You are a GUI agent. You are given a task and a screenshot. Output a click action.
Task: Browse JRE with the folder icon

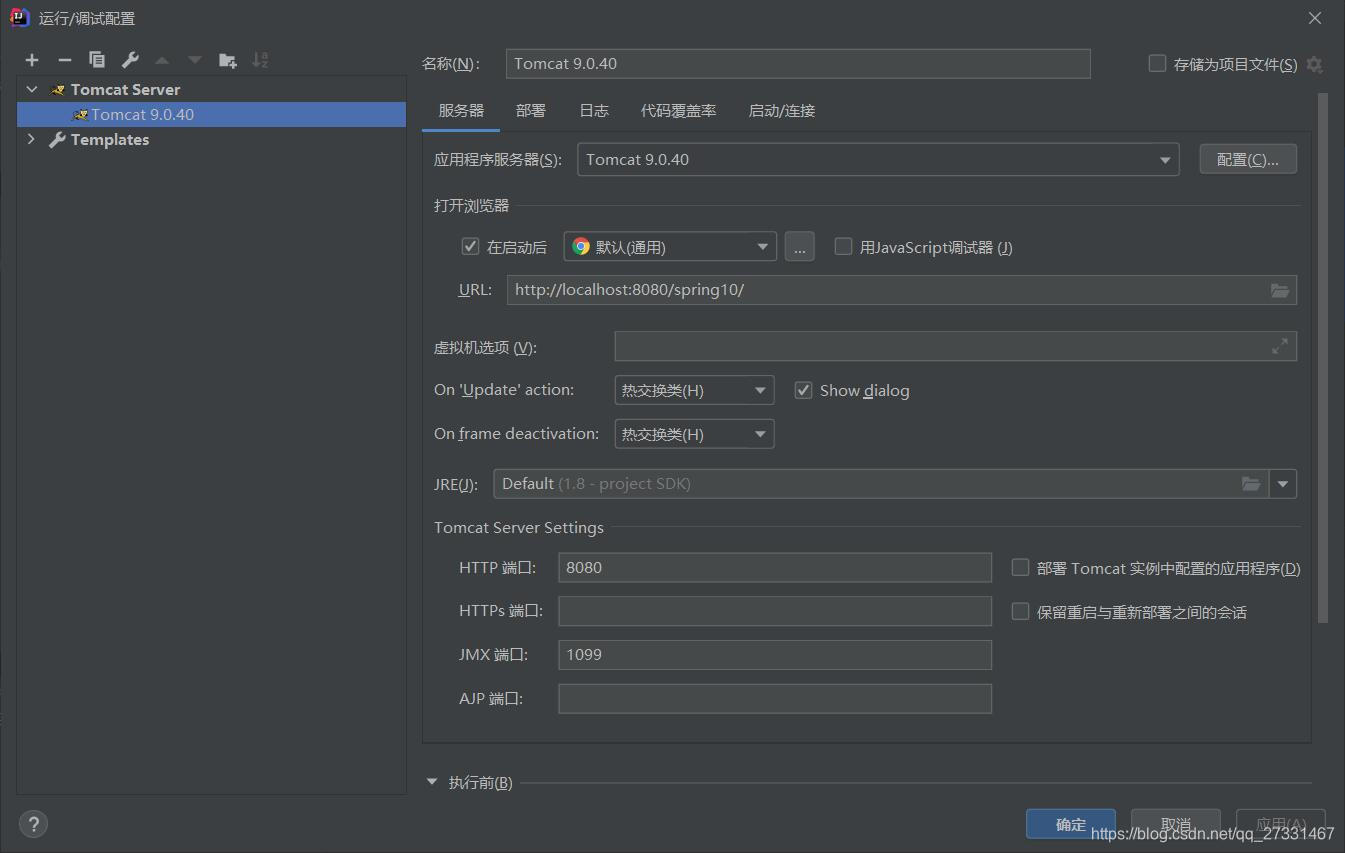[1251, 484]
